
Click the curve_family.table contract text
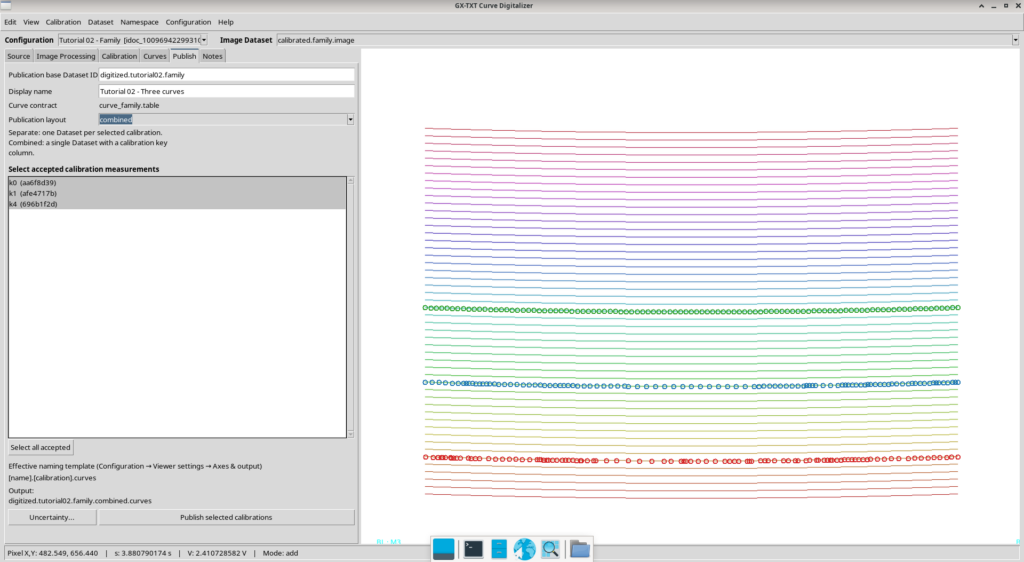click(129, 105)
